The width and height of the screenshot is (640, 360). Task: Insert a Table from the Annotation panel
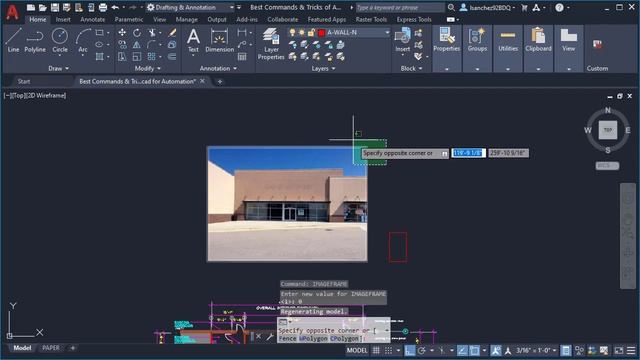(242, 57)
